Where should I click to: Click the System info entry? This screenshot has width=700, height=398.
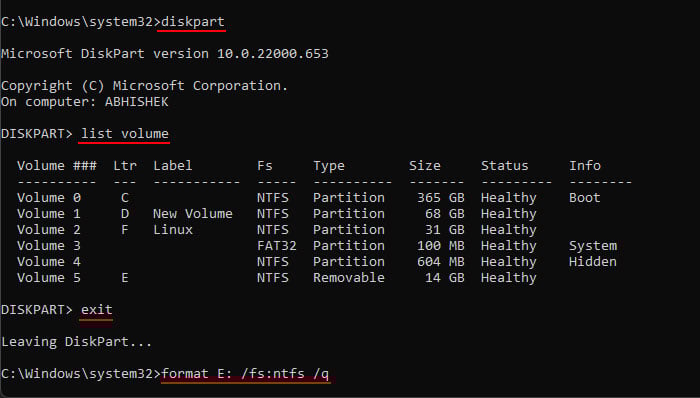(x=593, y=246)
